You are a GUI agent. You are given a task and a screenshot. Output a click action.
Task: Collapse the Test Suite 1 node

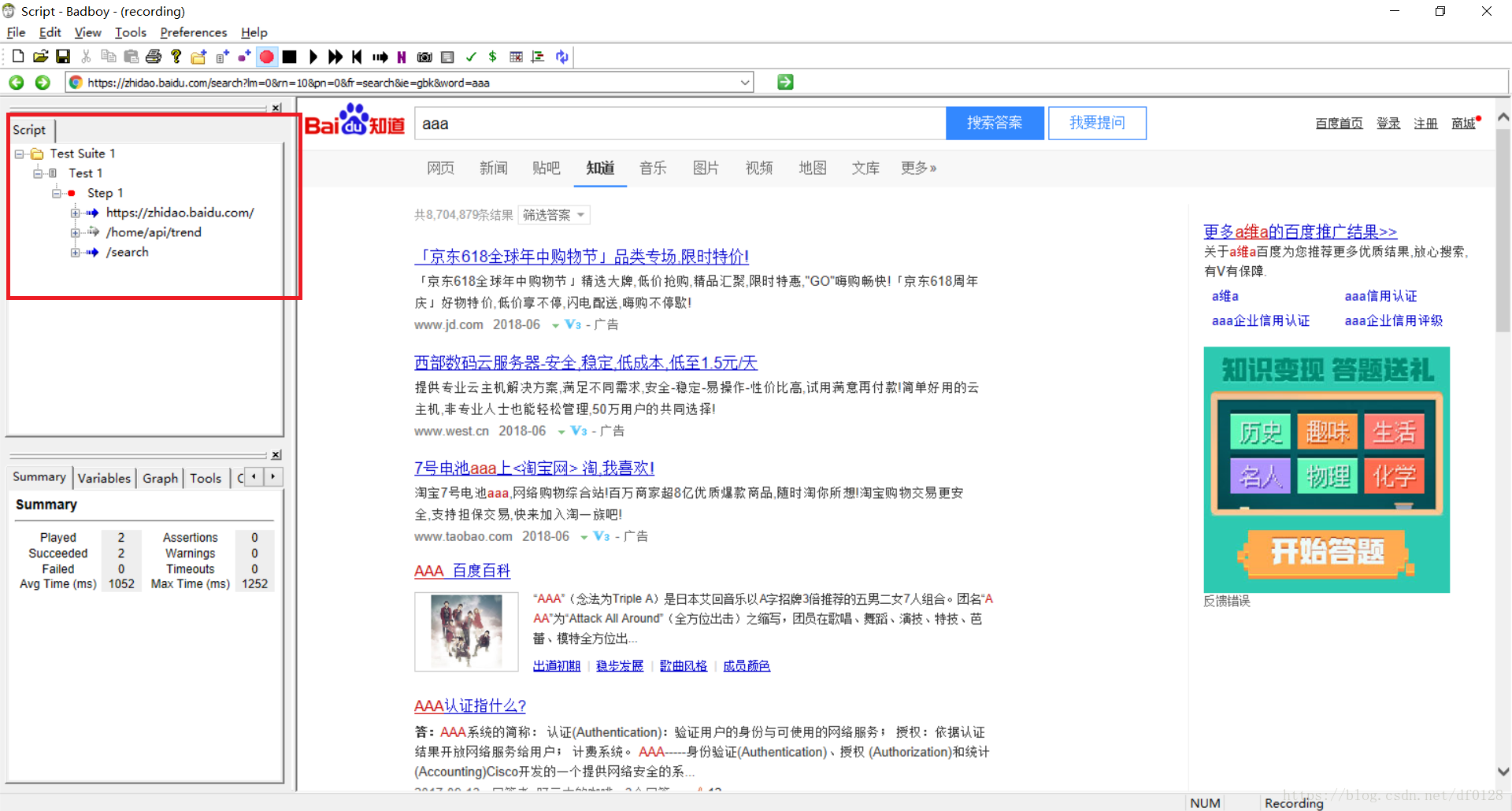(x=19, y=154)
